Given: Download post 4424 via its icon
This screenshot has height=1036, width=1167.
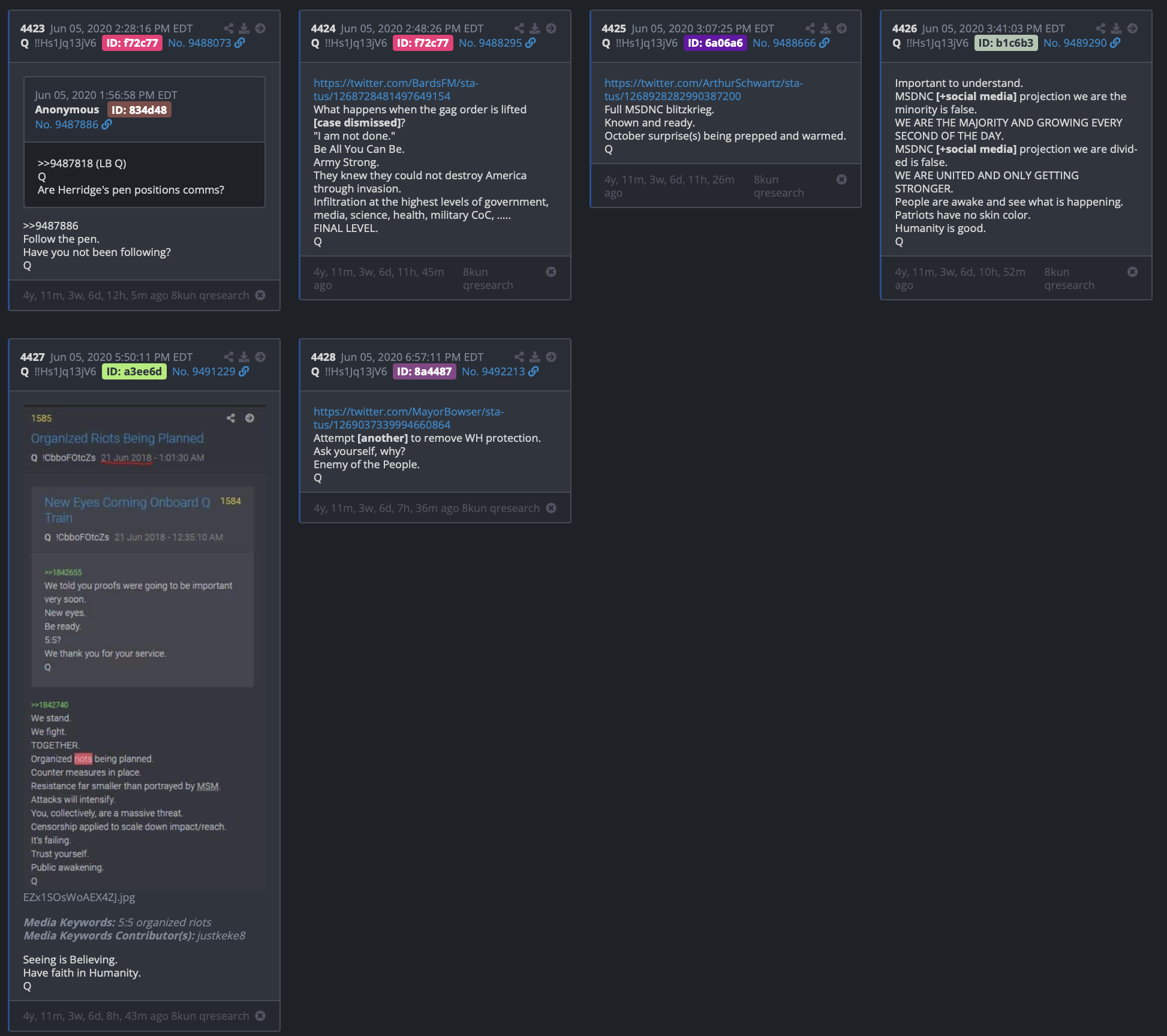Looking at the screenshot, I should point(535,28).
